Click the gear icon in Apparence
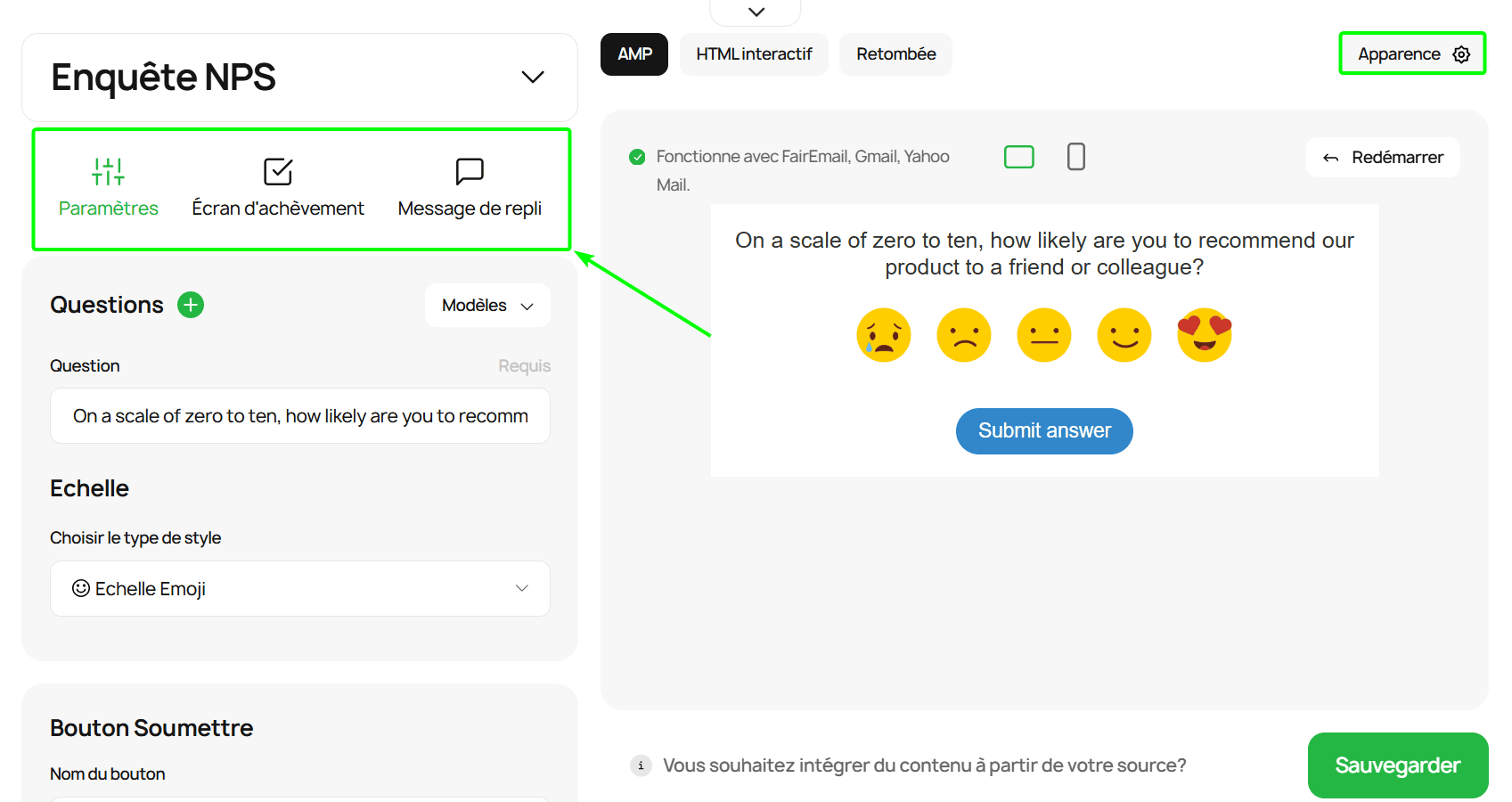This screenshot has height=802, width=1512. tap(1461, 54)
